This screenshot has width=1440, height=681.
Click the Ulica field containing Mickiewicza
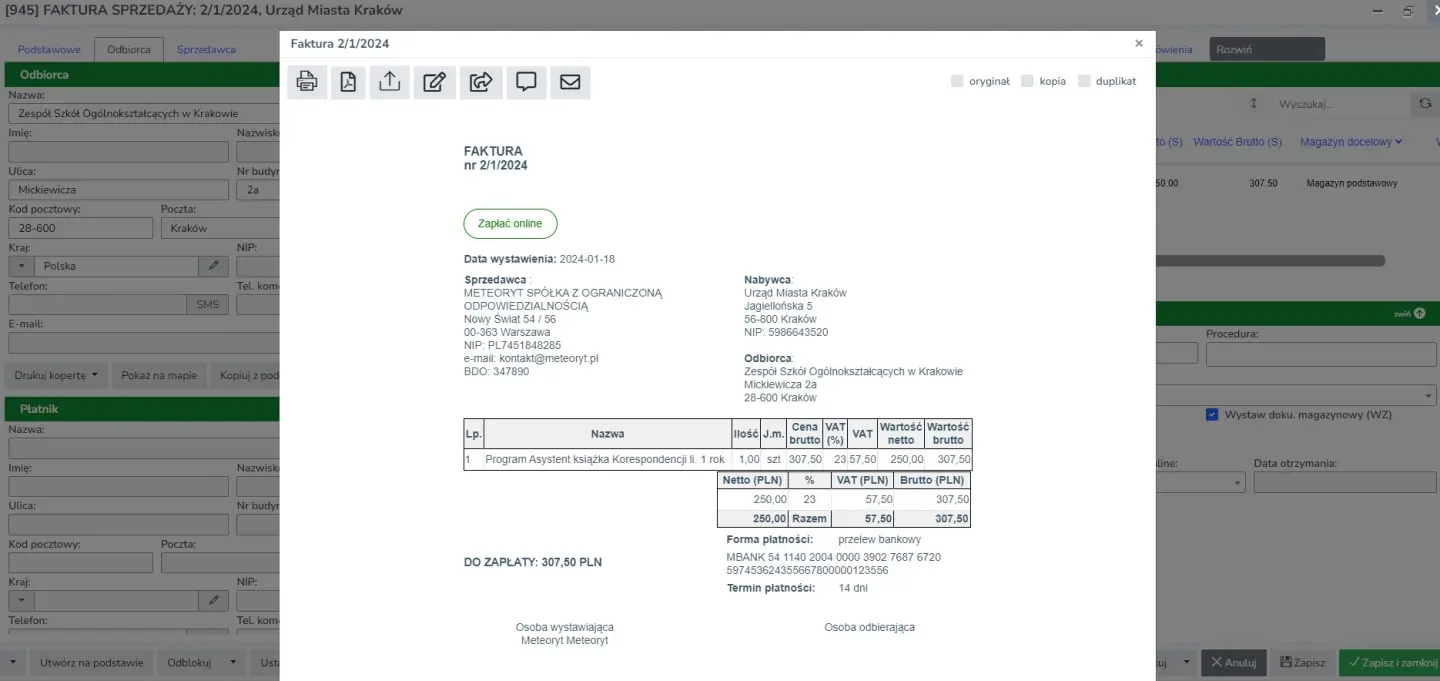(119, 190)
